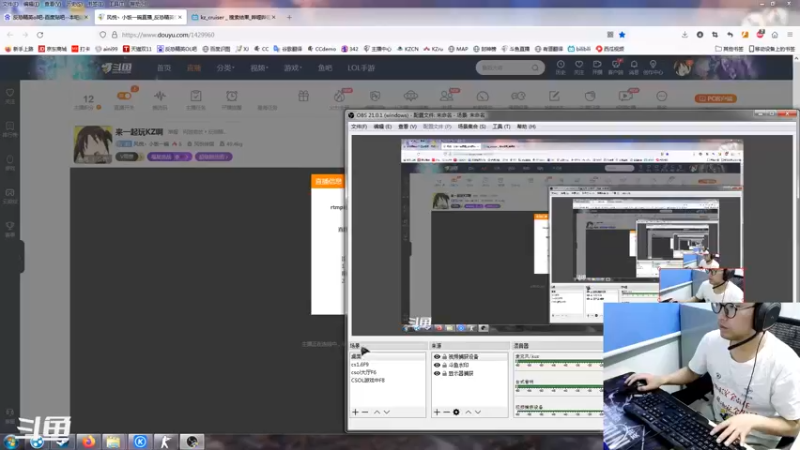Go to 首页 in Douyu navigation
Screen dimensions: 800x450
click(164, 68)
